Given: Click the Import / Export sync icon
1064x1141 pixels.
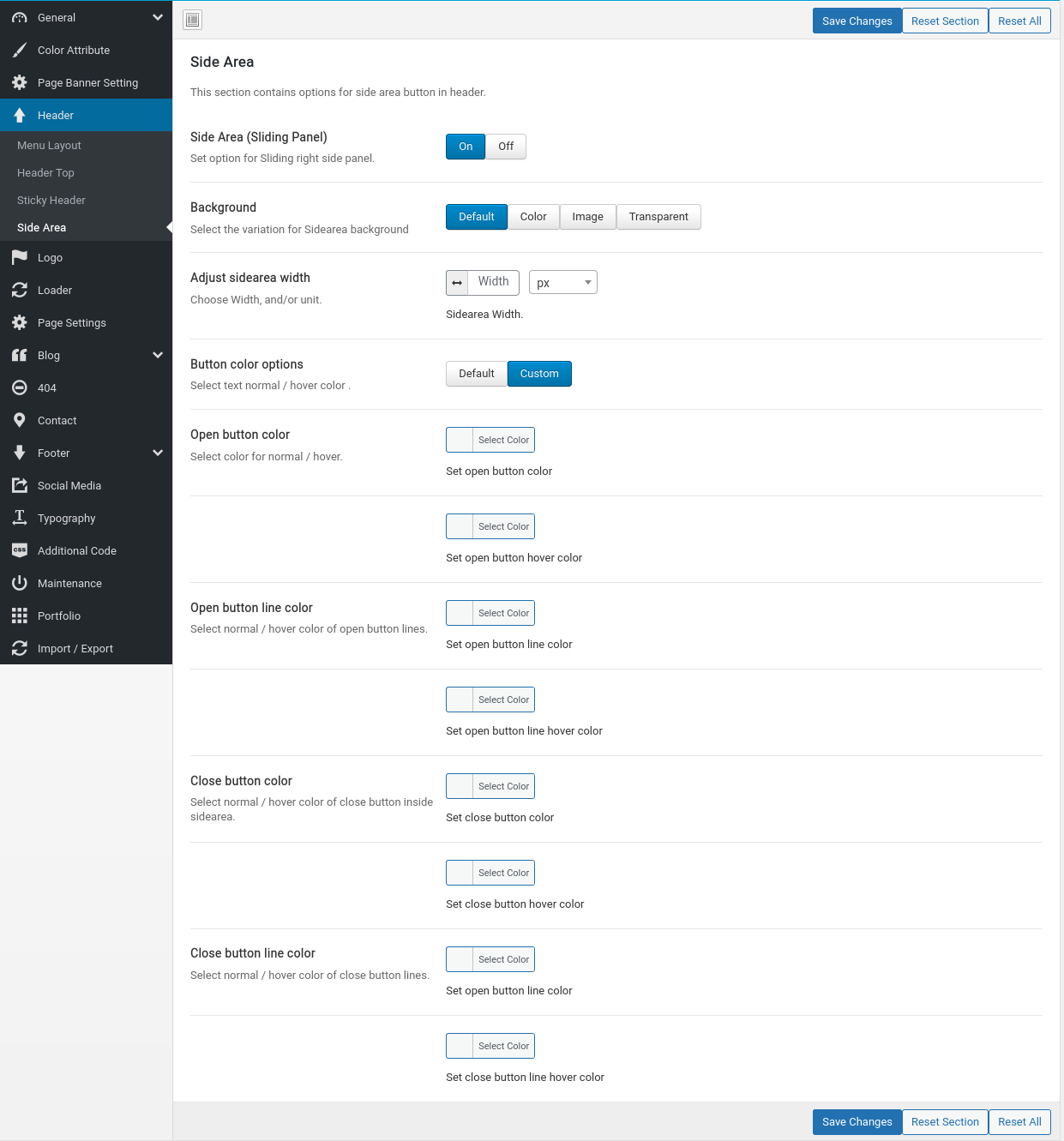Looking at the screenshot, I should [20, 648].
